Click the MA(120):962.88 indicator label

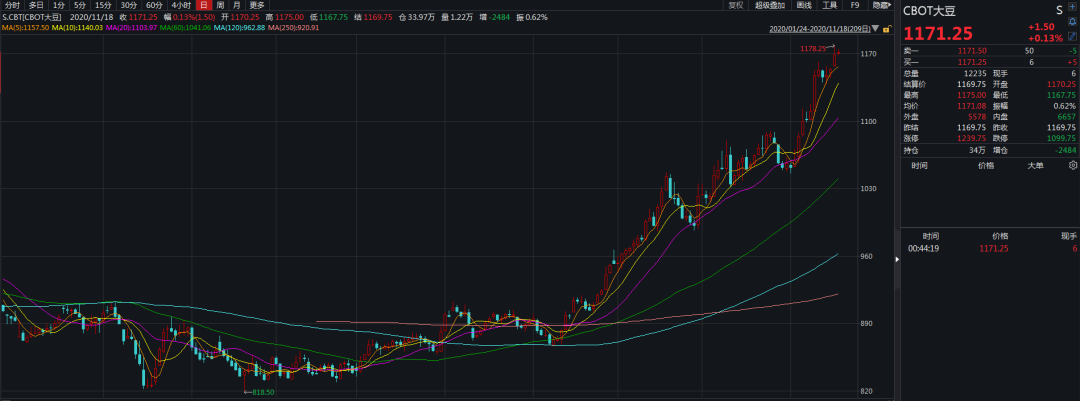coord(240,28)
